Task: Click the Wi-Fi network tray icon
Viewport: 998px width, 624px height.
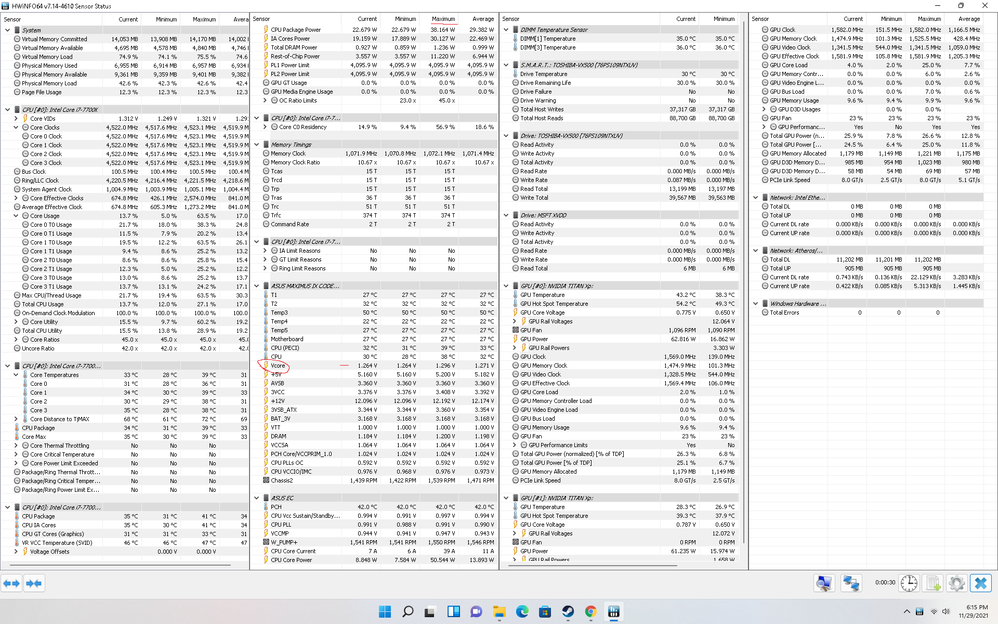Action: coord(933,612)
